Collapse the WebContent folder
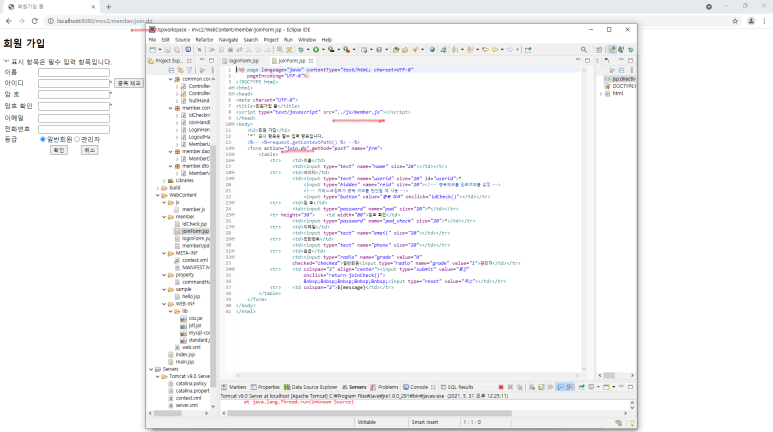The image size is (773, 432). [158, 195]
